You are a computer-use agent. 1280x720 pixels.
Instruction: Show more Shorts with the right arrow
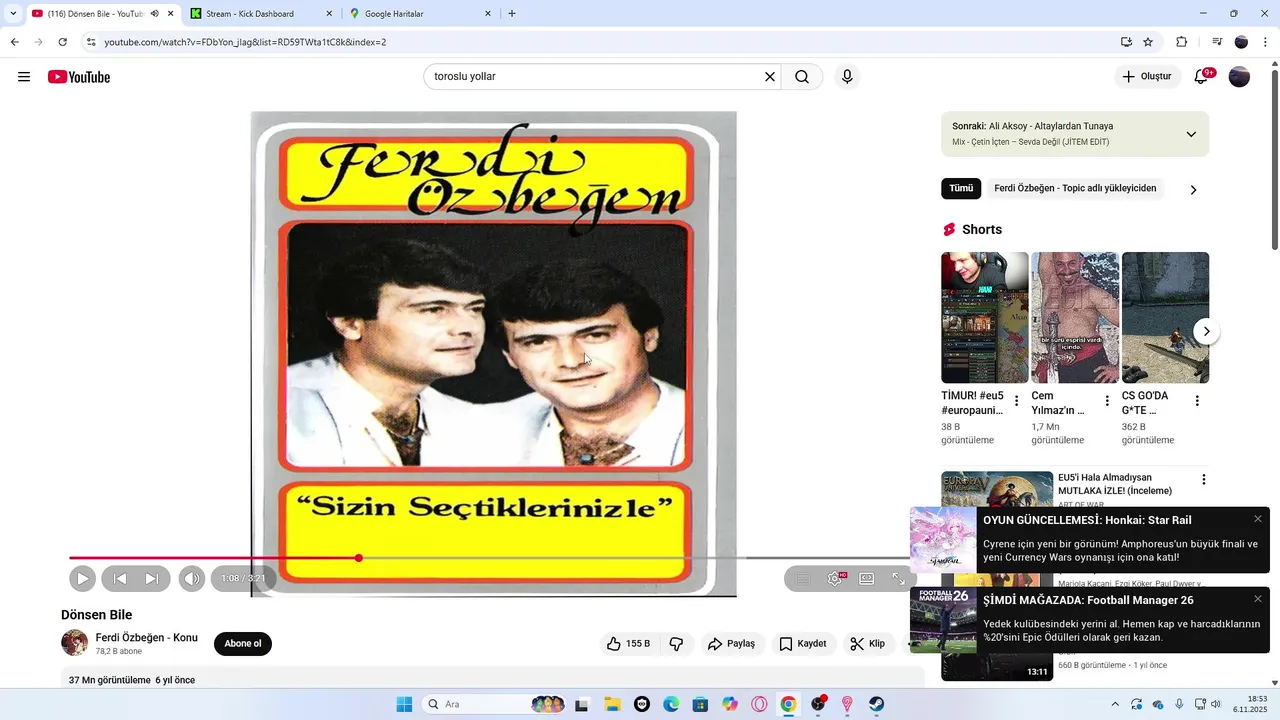coord(1207,331)
